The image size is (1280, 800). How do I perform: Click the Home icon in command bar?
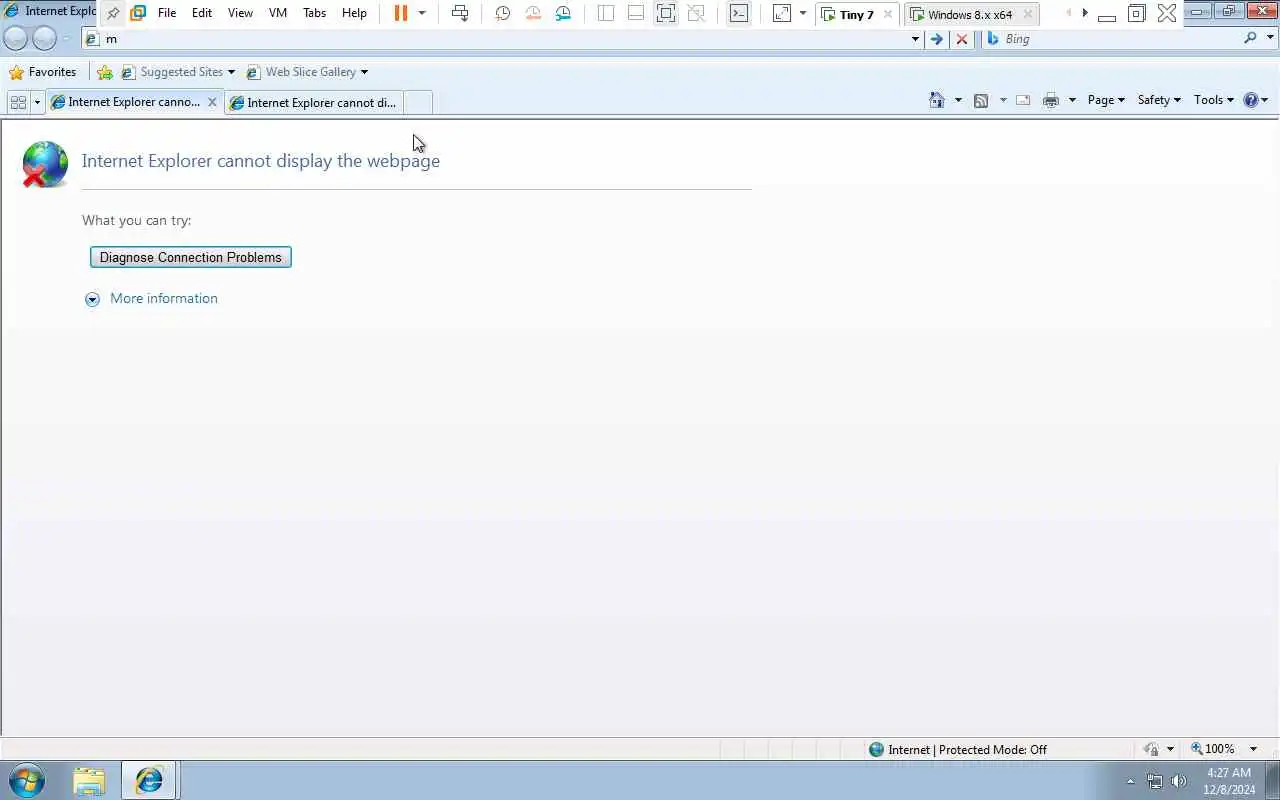[x=937, y=100]
